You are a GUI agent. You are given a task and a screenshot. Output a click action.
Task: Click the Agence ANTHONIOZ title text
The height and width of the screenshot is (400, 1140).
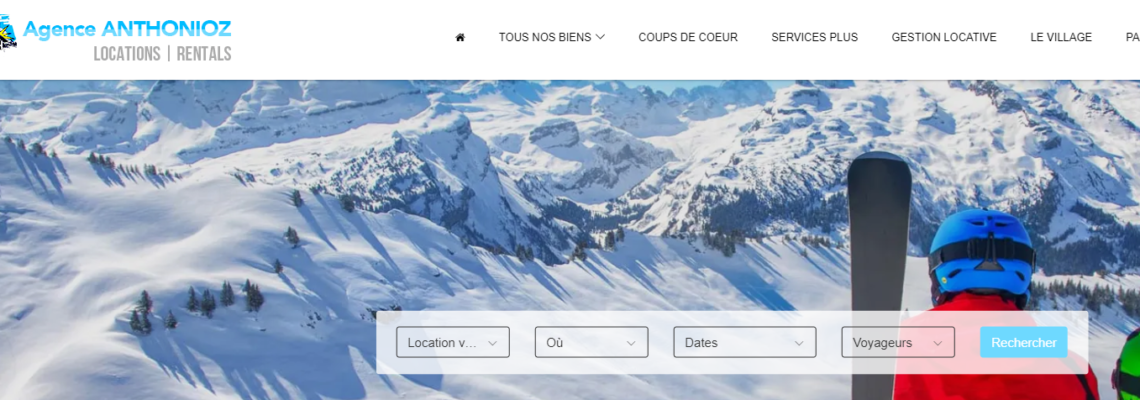pos(127,29)
